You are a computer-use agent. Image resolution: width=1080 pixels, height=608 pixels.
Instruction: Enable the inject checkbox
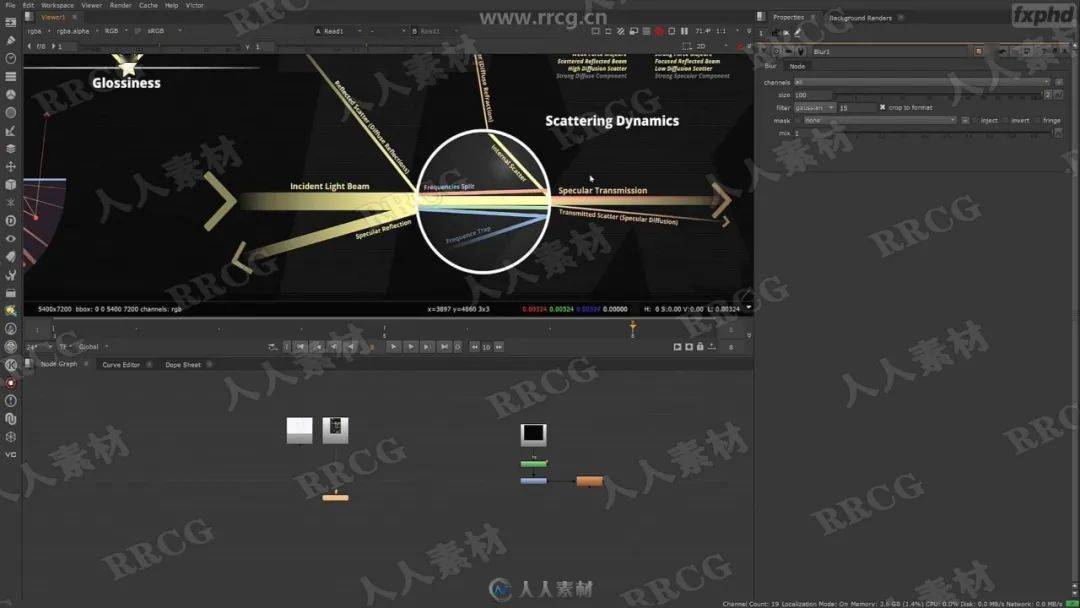(975, 120)
